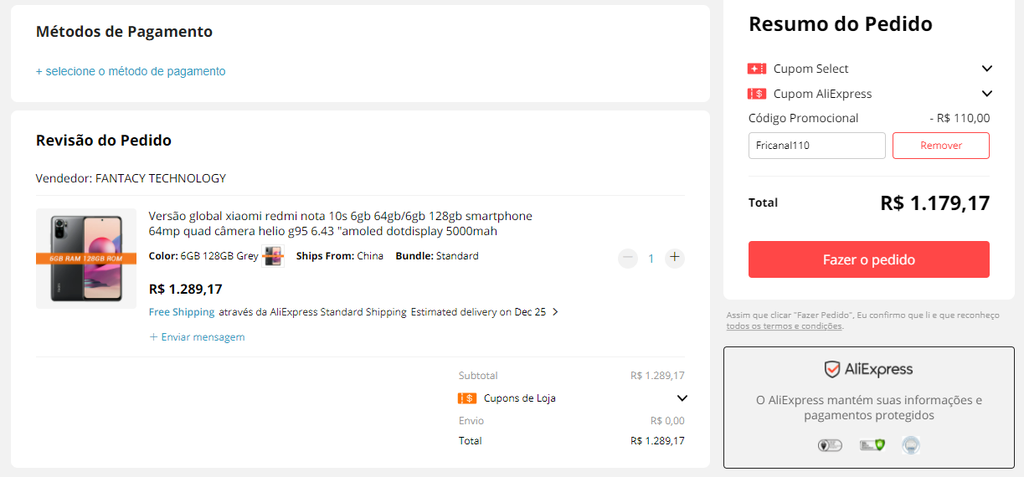Click the green shield security badge
Screen dimensions: 1024x477
point(872,446)
